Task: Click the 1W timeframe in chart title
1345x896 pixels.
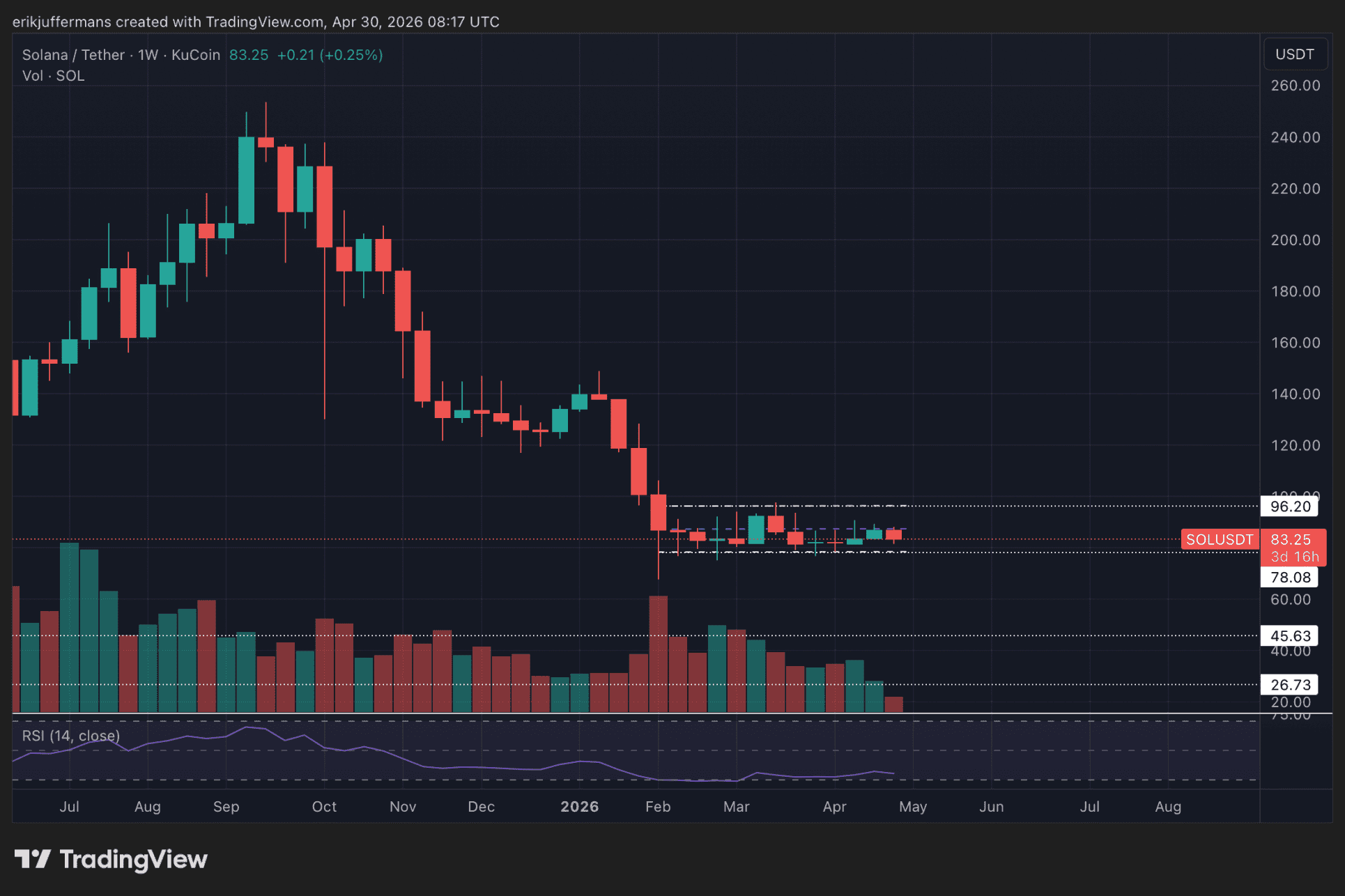Action: click(148, 55)
